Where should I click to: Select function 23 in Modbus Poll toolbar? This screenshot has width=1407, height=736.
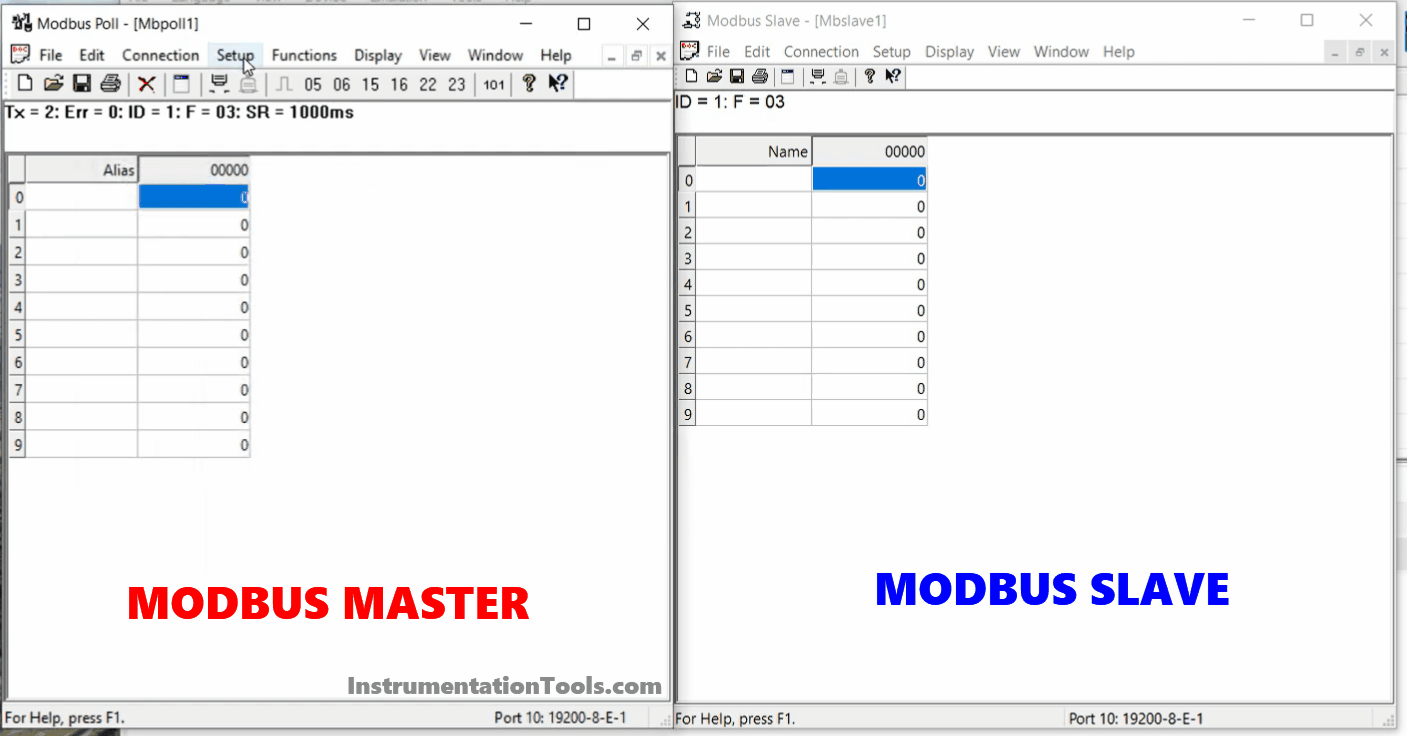(457, 85)
